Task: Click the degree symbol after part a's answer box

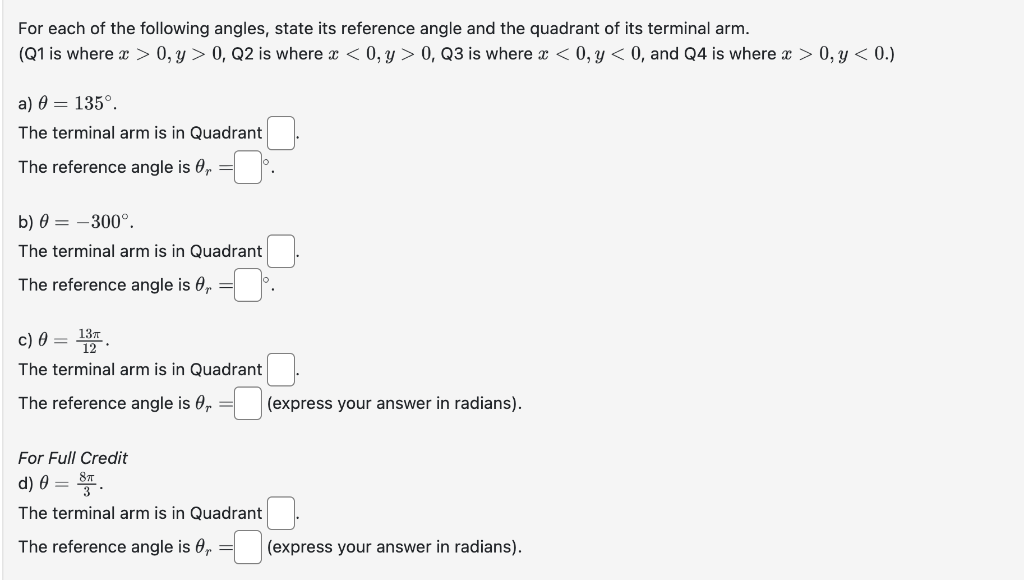Action: [266, 160]
